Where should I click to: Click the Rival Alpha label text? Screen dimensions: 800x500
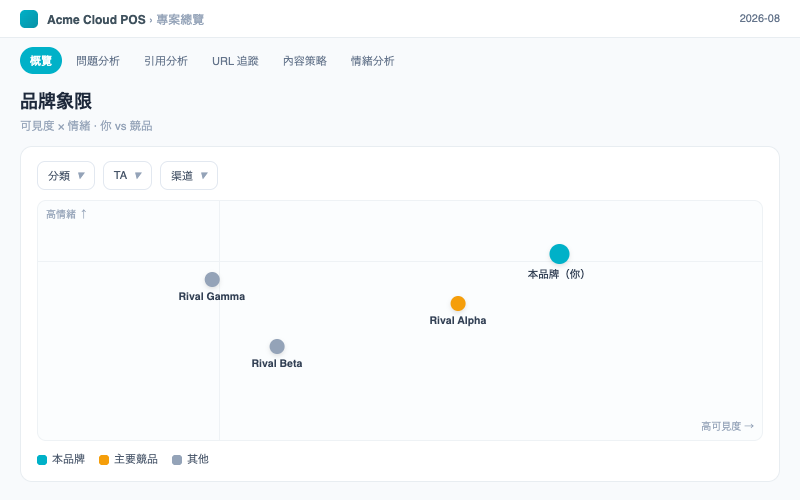tap(458, 320)
